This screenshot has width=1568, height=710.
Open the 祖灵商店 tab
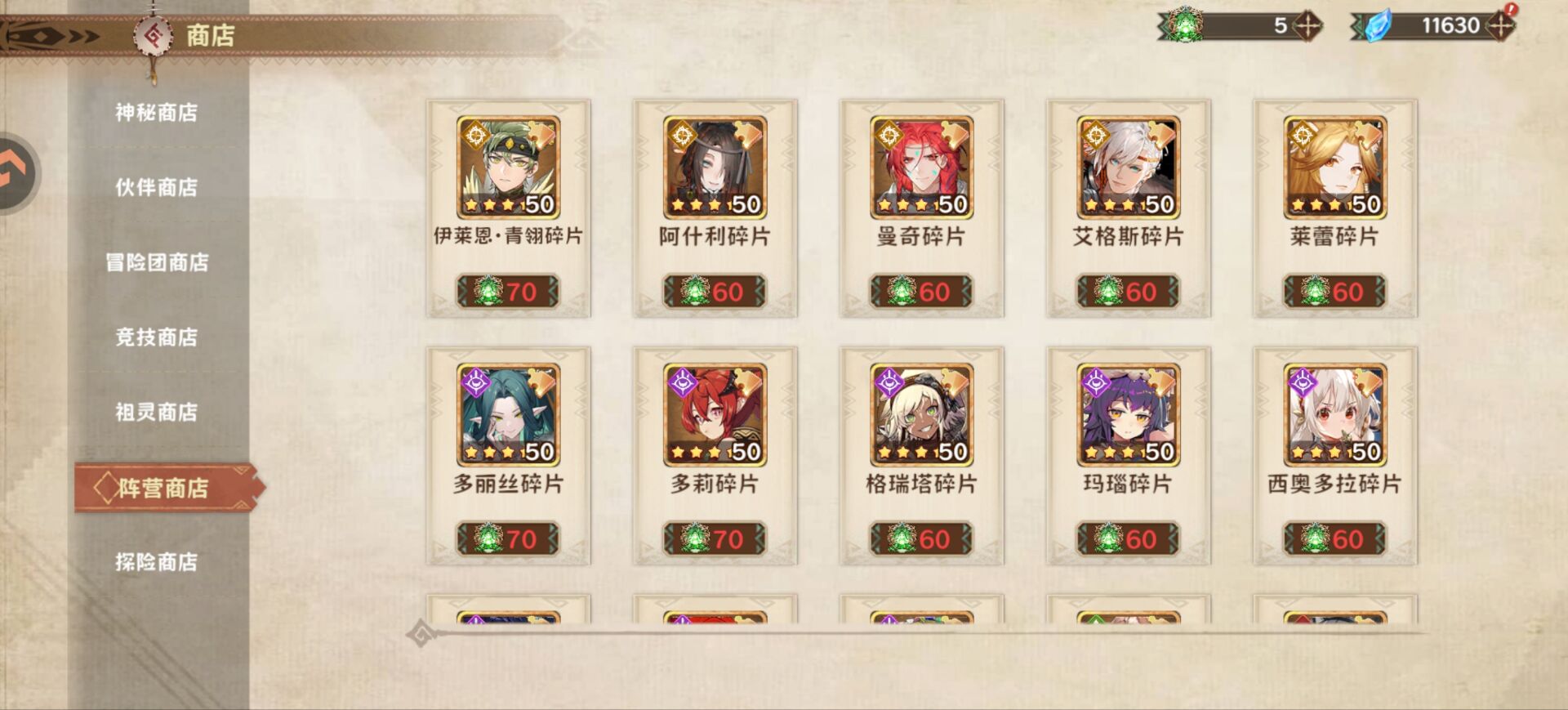[157, 412]
